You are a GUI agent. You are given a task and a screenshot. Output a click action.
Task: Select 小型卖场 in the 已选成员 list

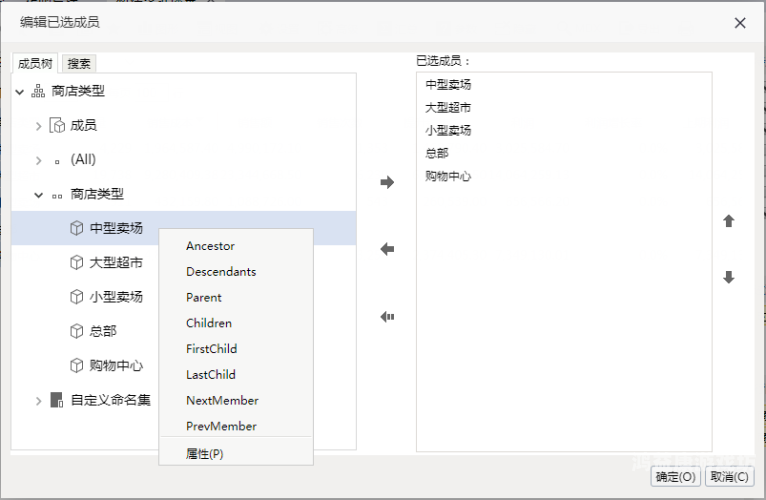[x=448, y=130]
